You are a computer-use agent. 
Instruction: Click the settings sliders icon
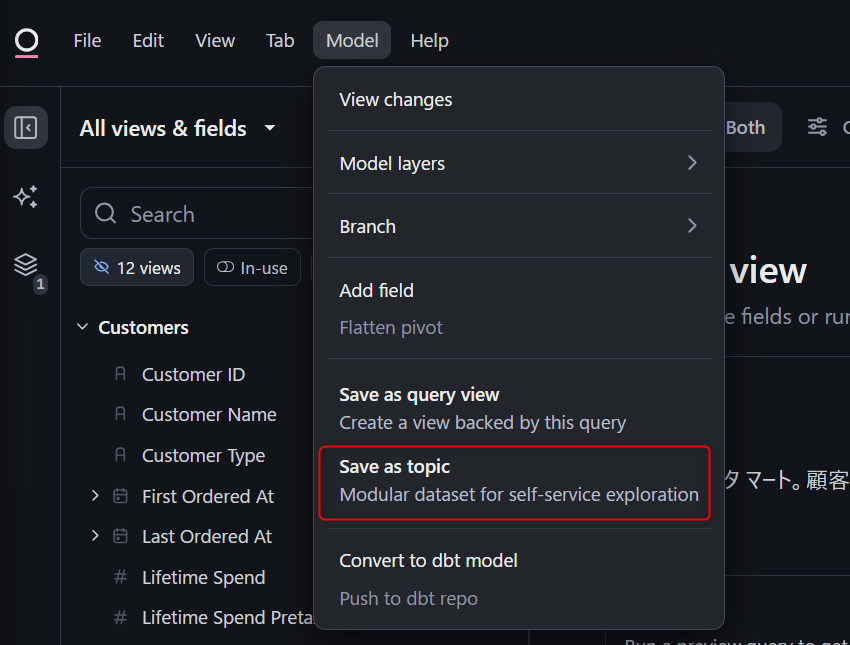pyautogui.click(x=817, y=127)
